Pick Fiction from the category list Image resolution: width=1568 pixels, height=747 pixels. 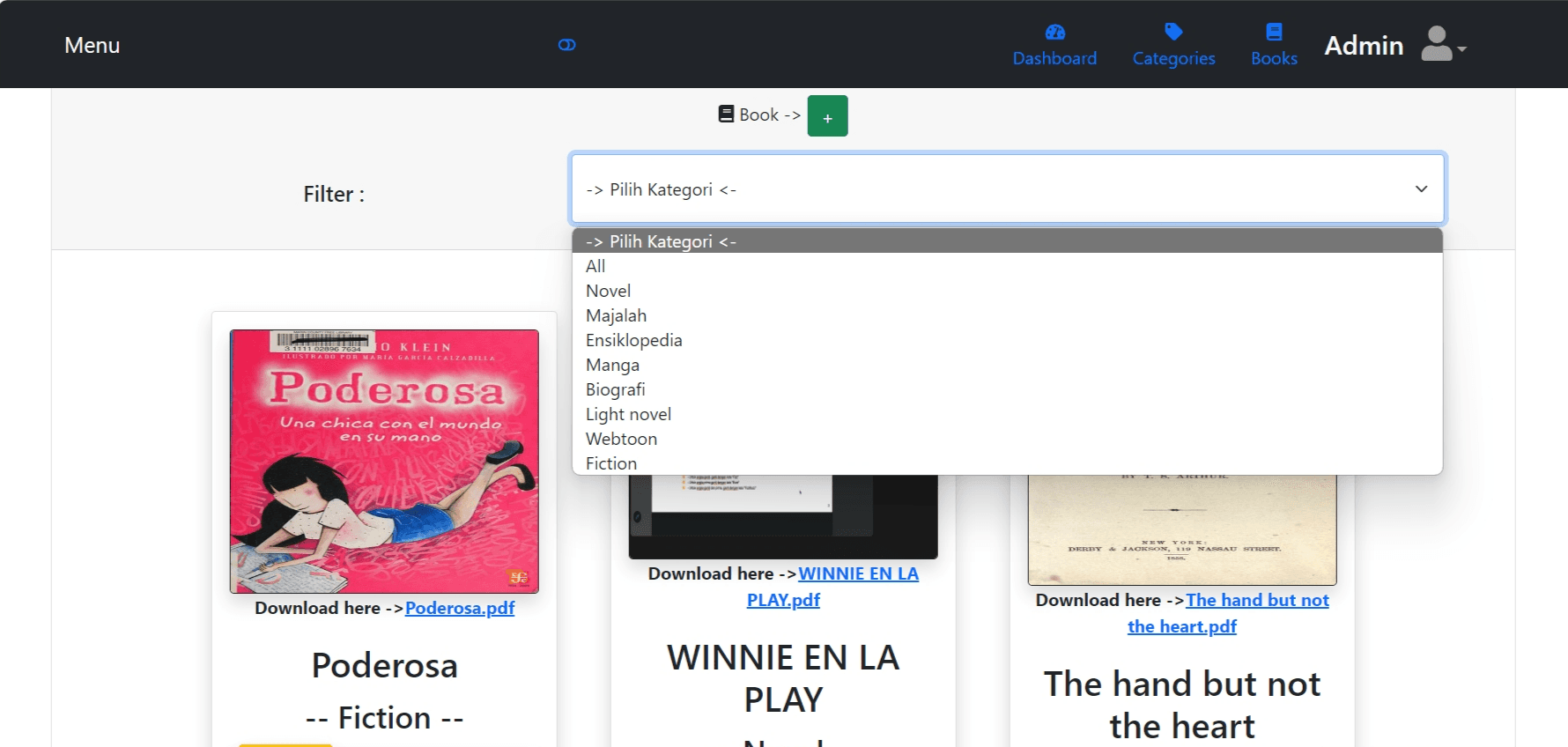(610, 463)
